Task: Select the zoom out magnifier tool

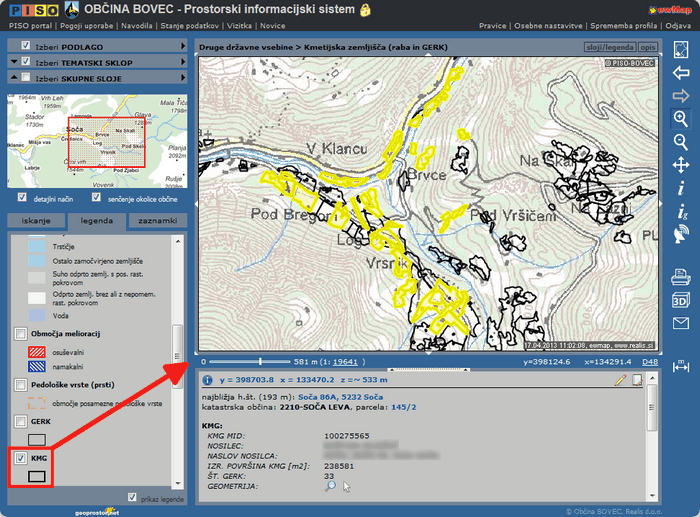Action: pyautogui.click(x=681, y=142)
